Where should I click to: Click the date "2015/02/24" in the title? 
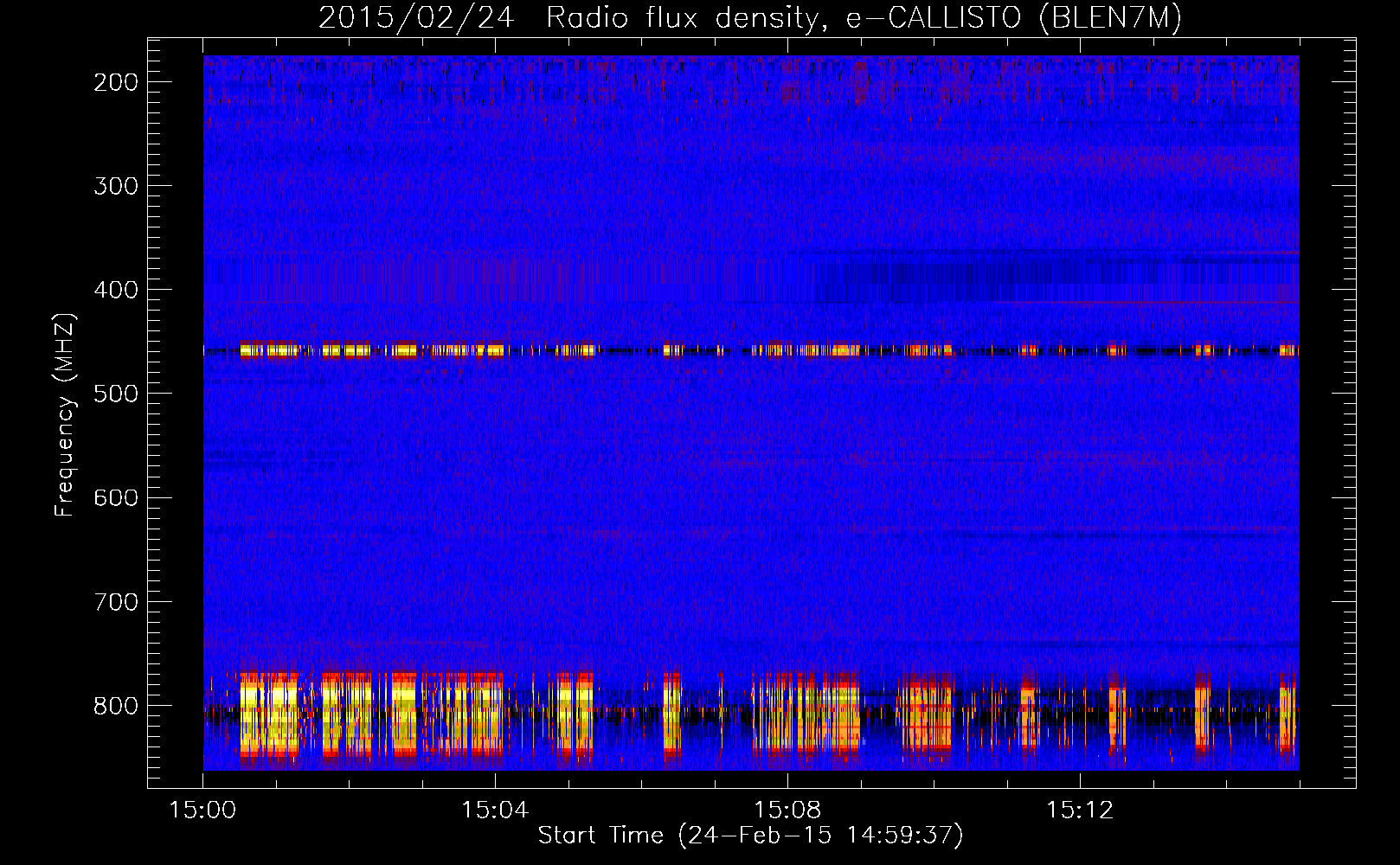pos(418,18)
